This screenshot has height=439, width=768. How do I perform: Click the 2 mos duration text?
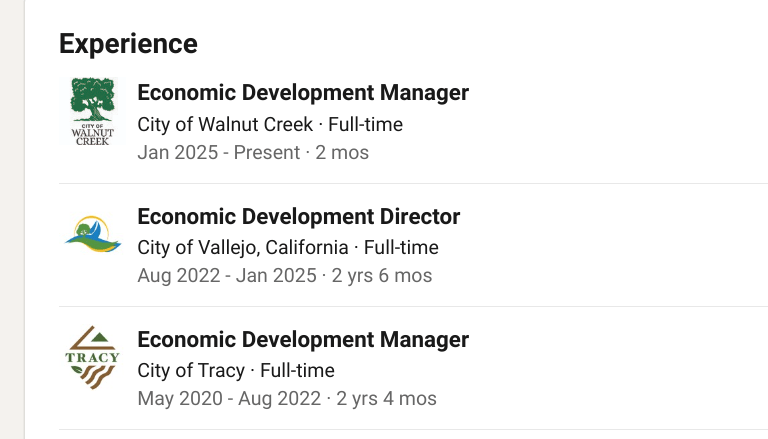tap(343, 153)
